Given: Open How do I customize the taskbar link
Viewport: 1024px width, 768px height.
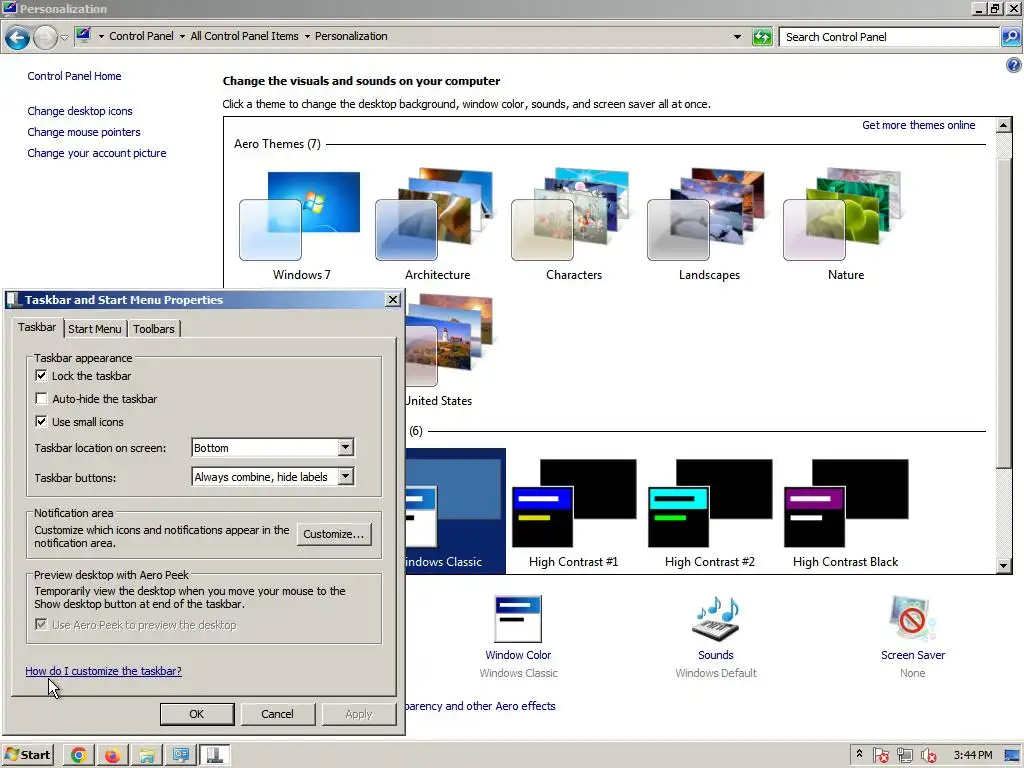Looking at the screenshot, I should point(103,671).
